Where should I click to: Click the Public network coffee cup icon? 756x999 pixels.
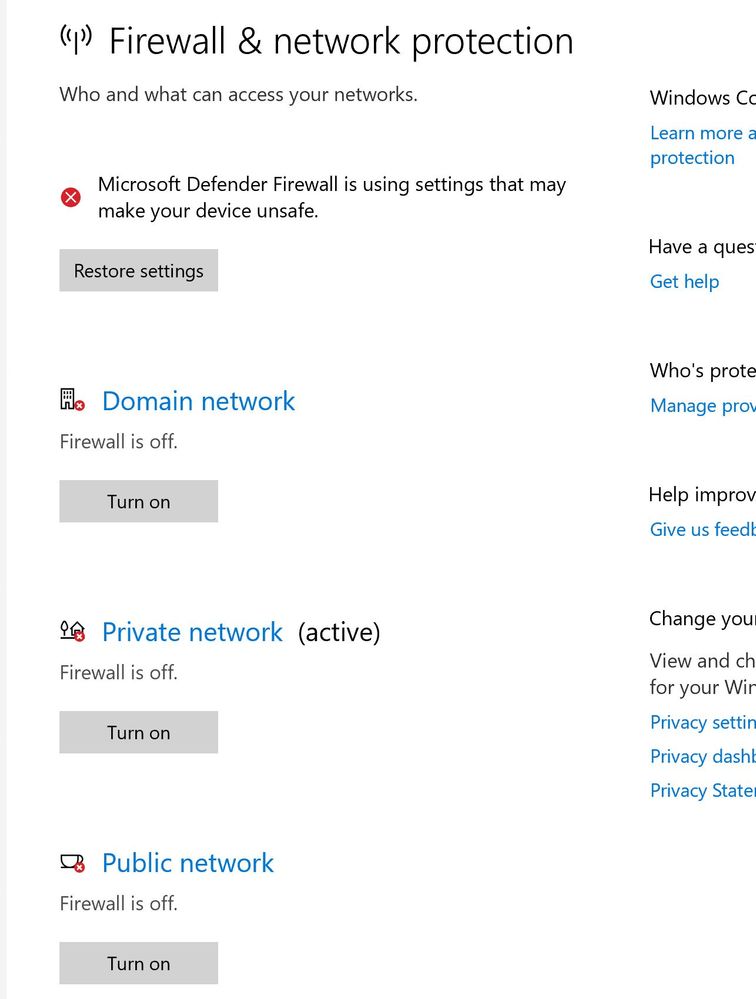(73, 863)
